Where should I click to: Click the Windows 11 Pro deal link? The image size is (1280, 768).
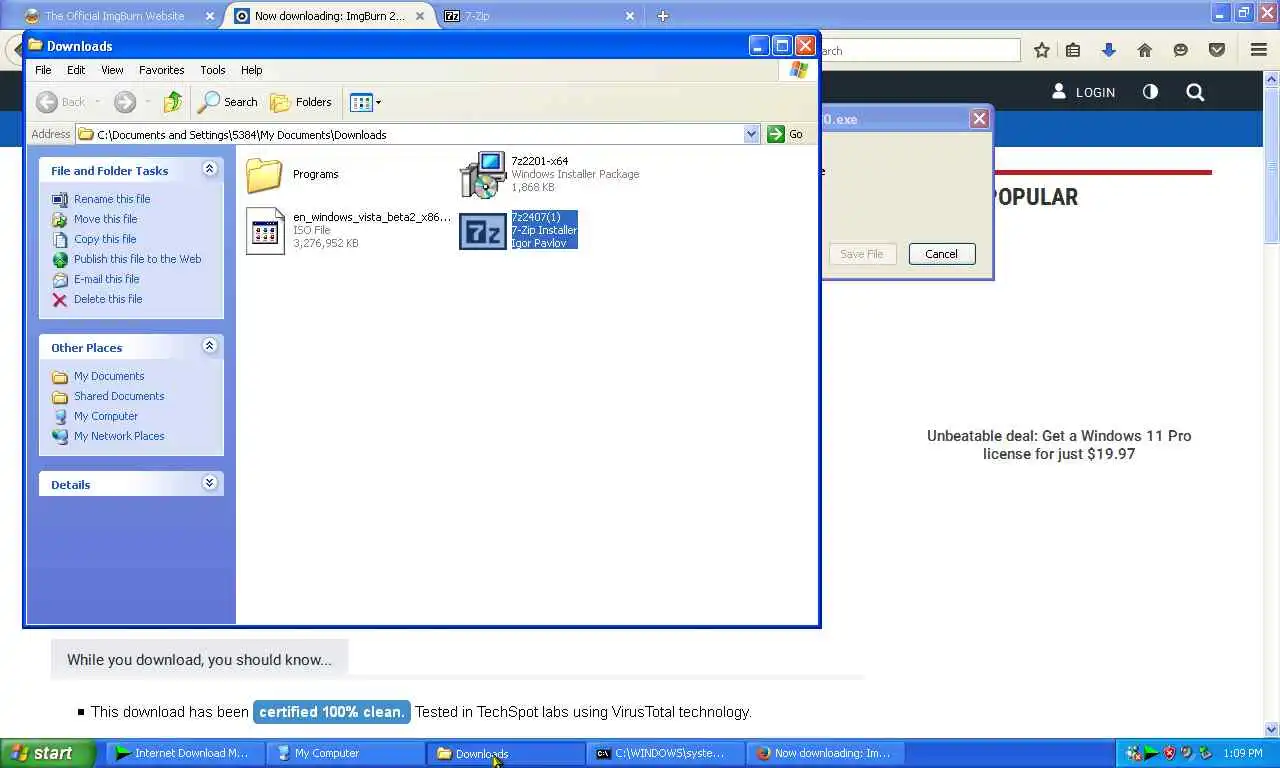(x=1059, y=445)
